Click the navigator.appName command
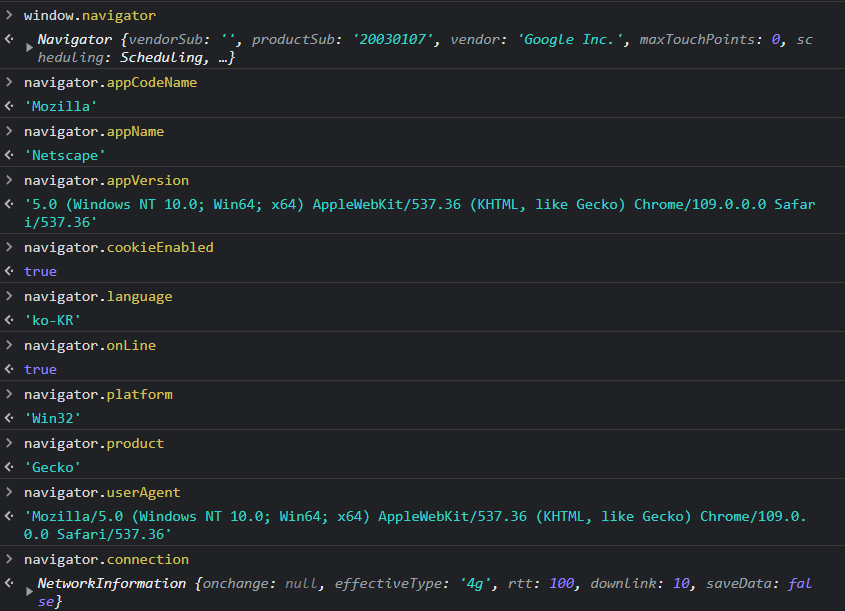 (x=94, y=131)
